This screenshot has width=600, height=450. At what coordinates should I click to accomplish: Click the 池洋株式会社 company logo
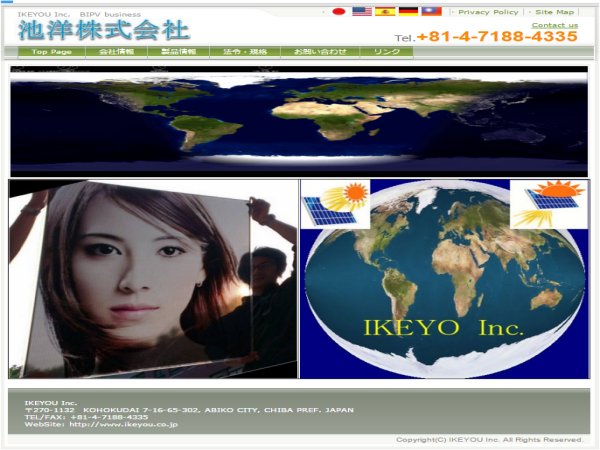104,30
